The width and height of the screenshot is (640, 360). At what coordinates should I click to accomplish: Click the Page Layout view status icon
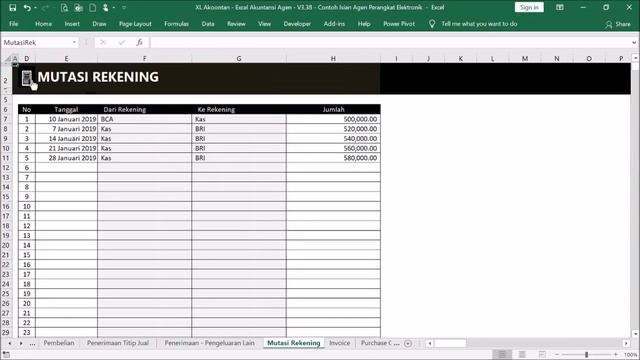tap(522, 354)
